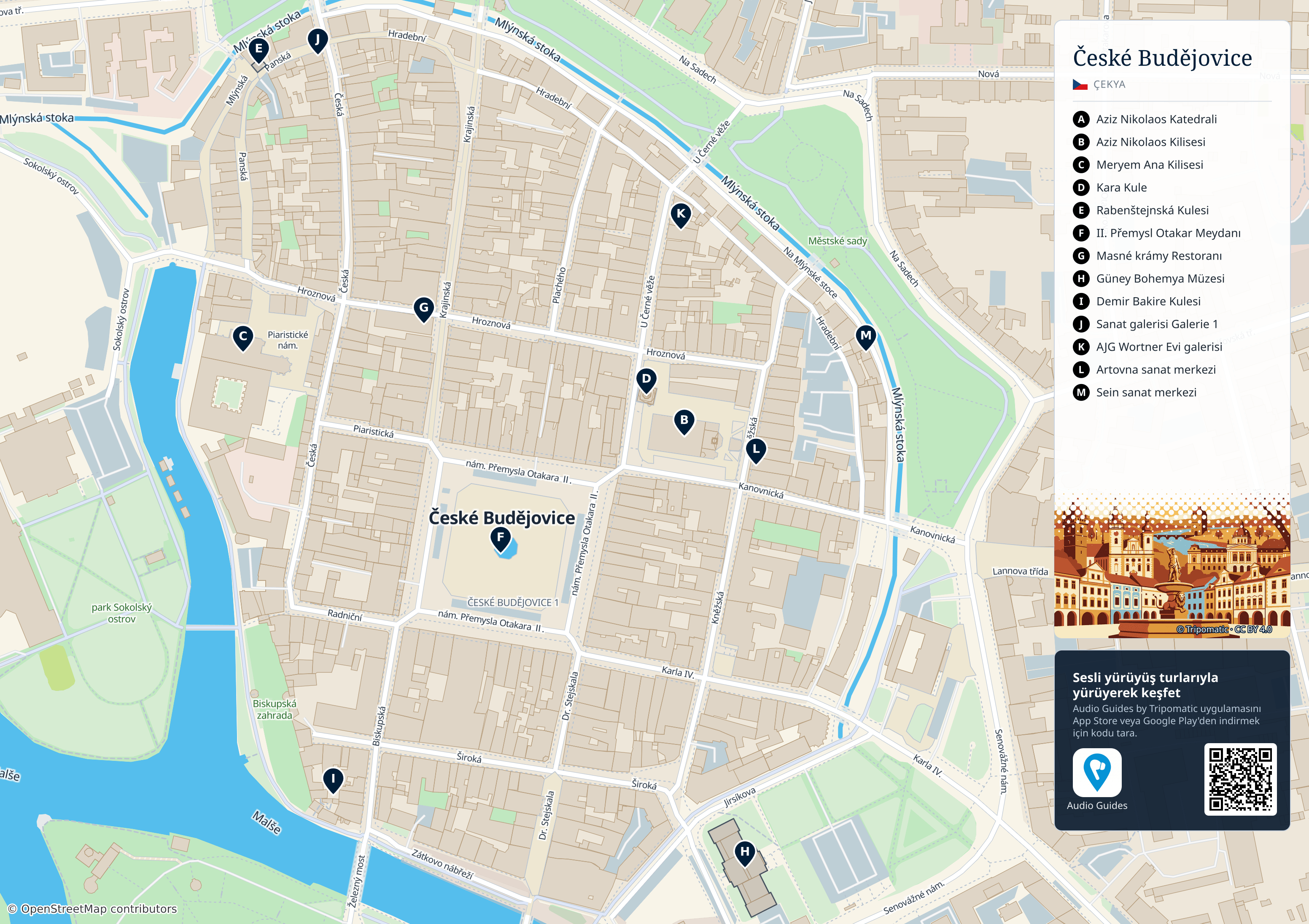Viewport: 1309px width, 924px height.
Task: Click map pin M by Mlýnská stoka
Action: [865, 337]
